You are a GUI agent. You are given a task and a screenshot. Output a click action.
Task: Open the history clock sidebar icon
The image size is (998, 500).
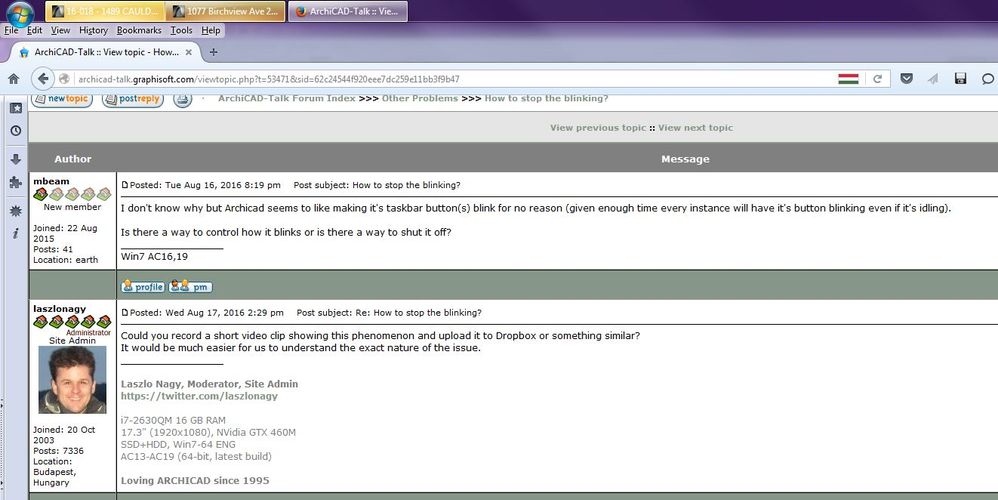tap(16, 130)
